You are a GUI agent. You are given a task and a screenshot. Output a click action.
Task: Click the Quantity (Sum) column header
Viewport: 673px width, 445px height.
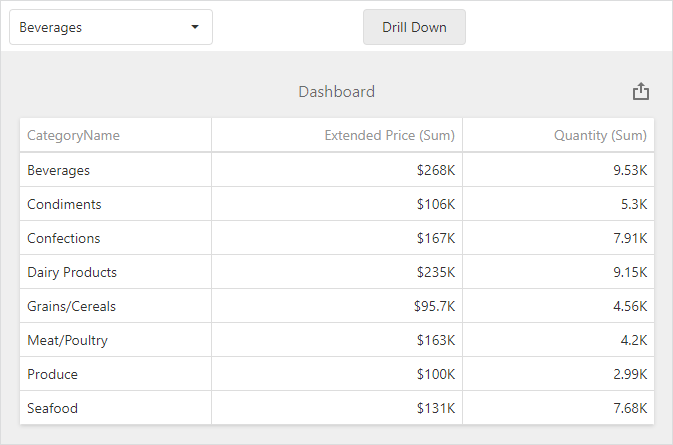coord(600,136)
